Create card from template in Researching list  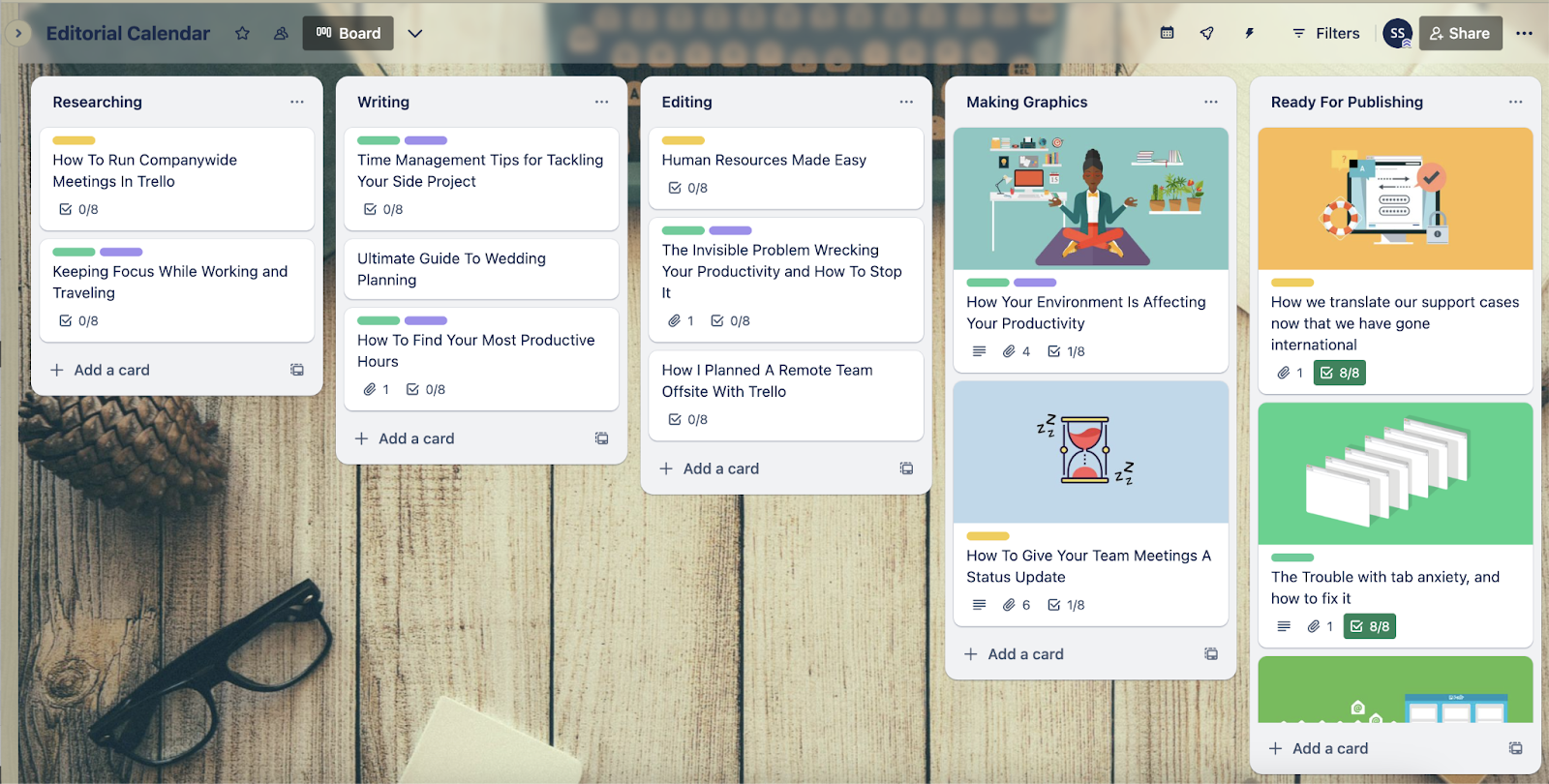297,370
